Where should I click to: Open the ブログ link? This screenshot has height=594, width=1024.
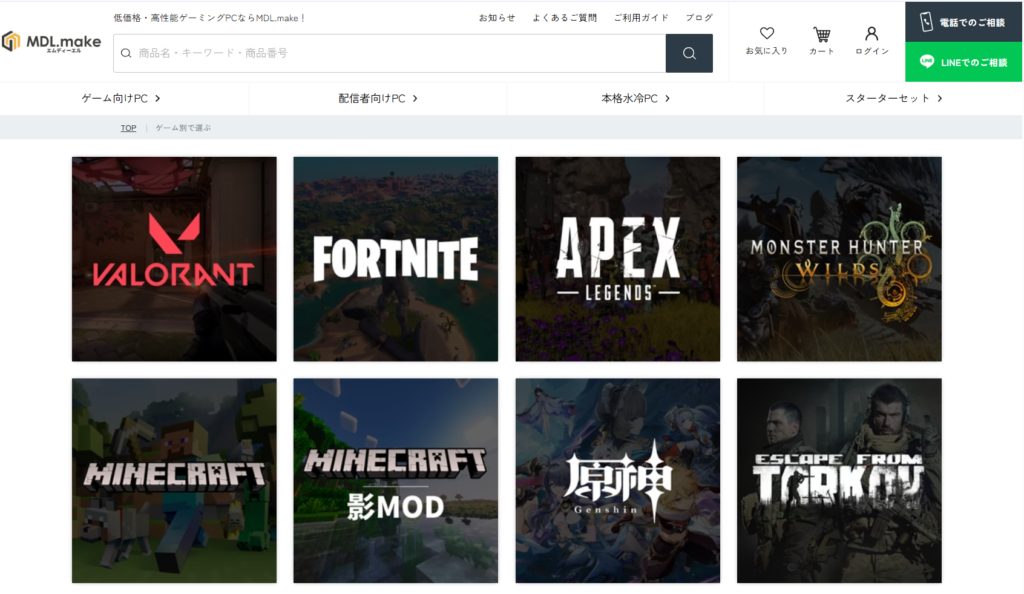point(699,18)
